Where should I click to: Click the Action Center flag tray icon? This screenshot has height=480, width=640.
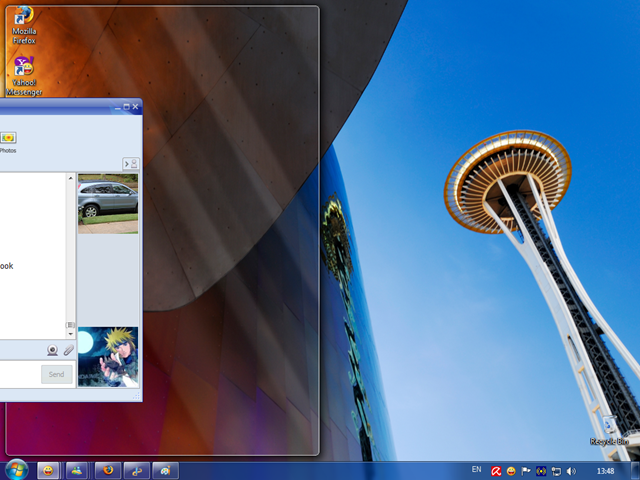[526, 470]
